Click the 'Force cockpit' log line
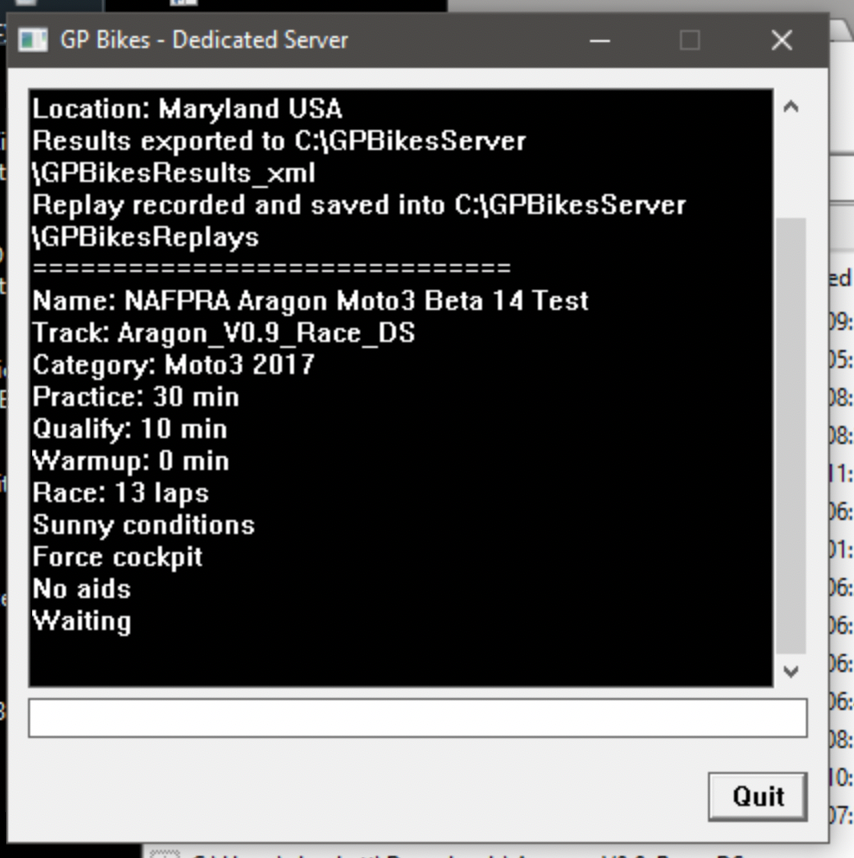Image resolution: width=854 pixels, height=858 pixels. [x=117, y=558]
